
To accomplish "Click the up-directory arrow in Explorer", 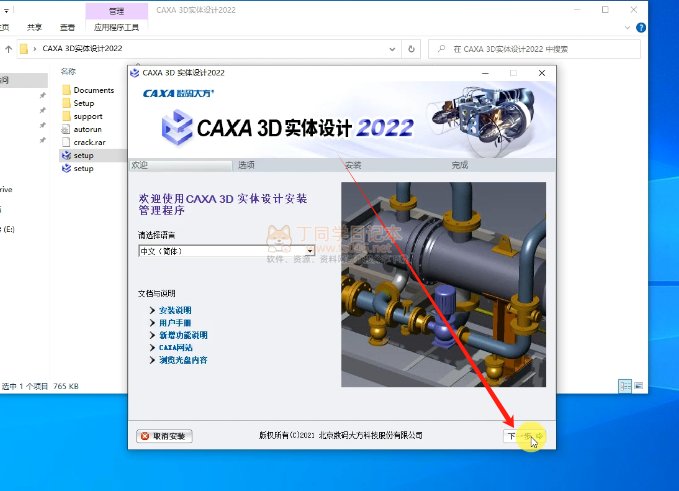I will [x=9, y=48].
